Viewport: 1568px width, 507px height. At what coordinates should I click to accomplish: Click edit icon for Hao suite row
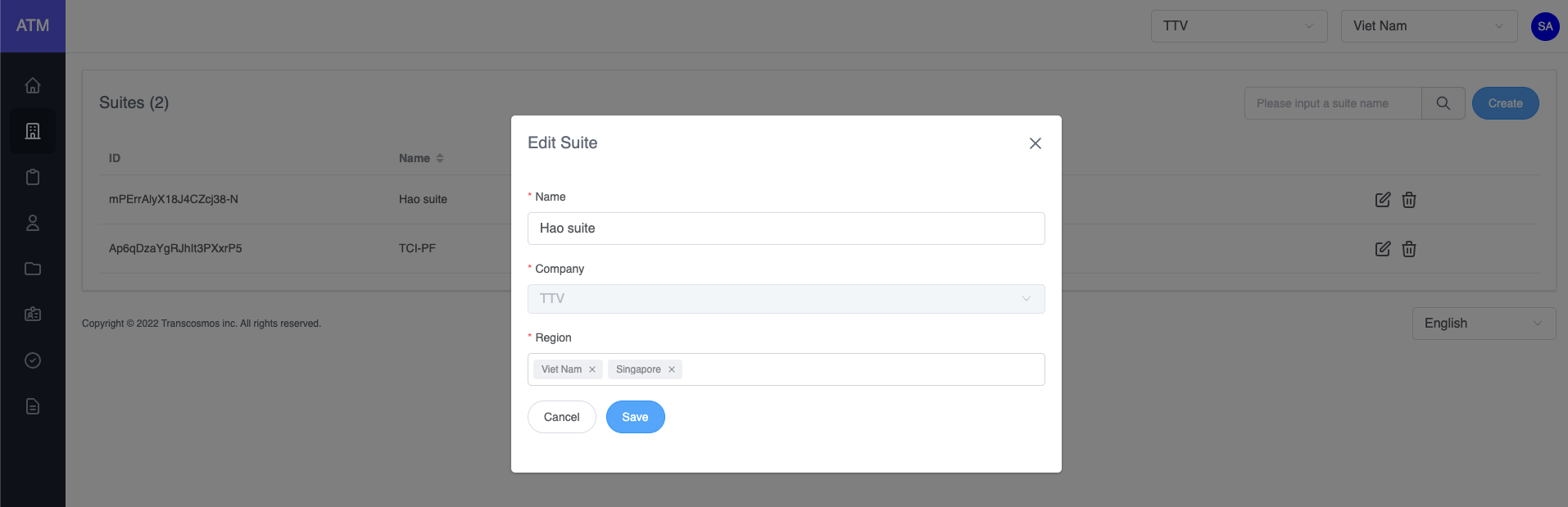point(1382,200)
